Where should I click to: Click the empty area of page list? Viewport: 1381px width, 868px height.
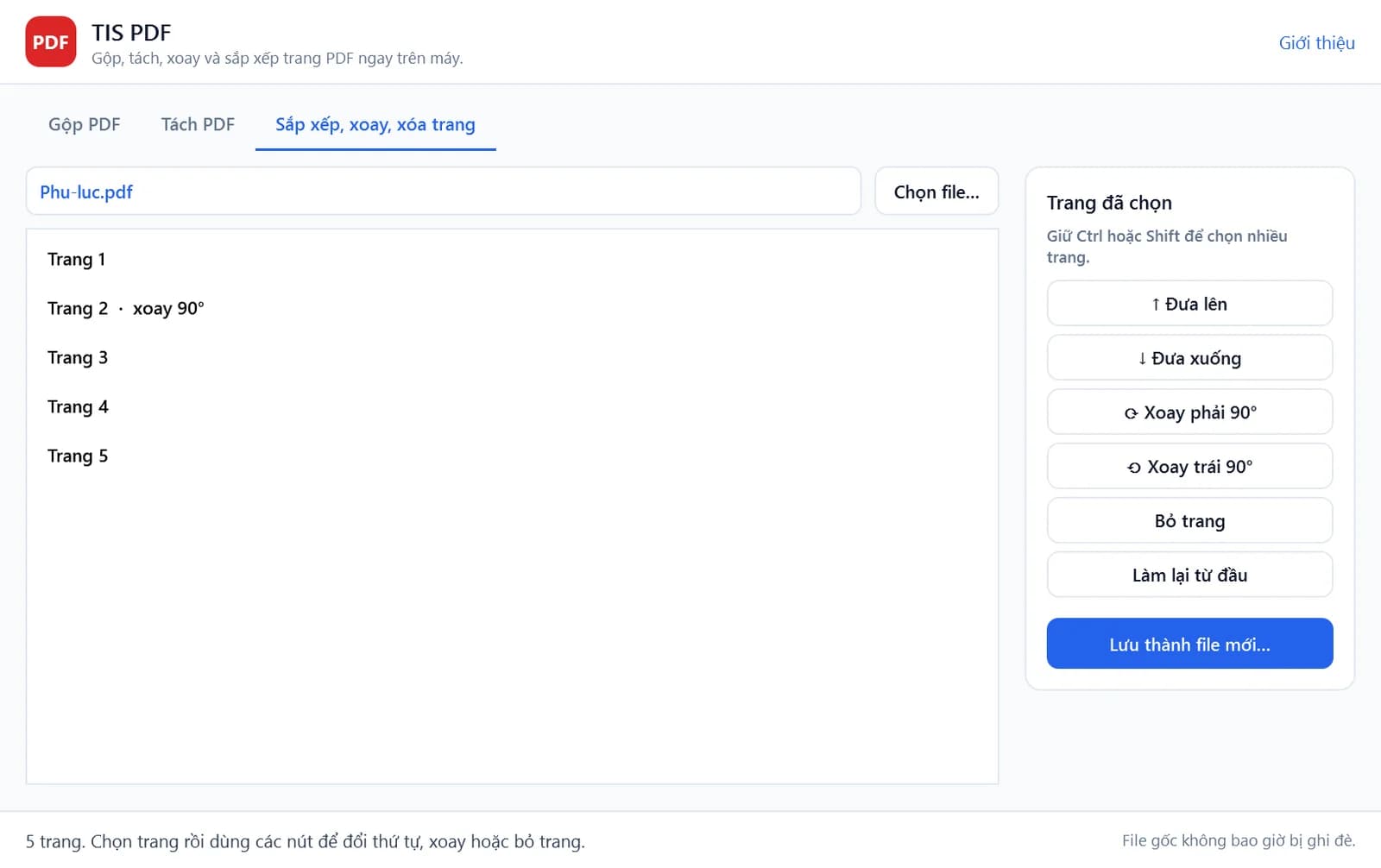click(x=512, y=630)
